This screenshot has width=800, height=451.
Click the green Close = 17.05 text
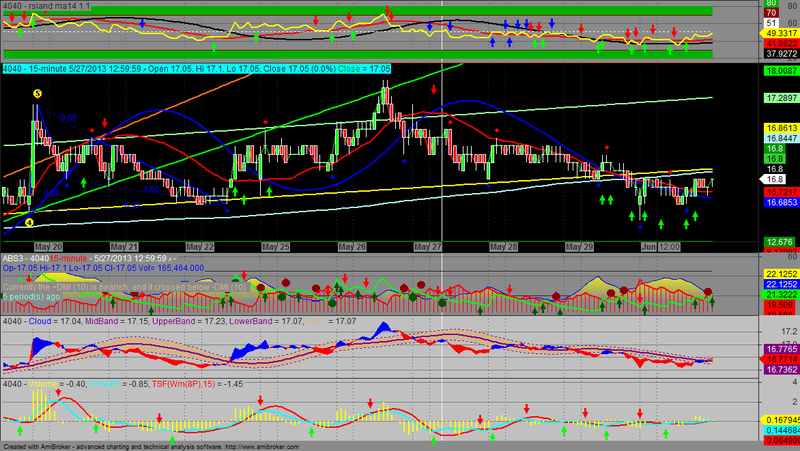pyautogui.click(x=364, y=69)
